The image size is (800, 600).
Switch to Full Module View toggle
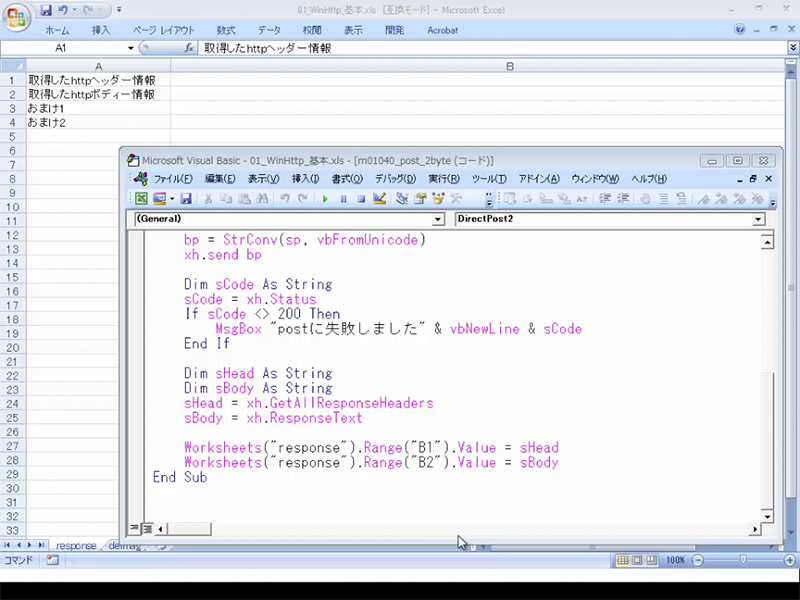tap(147, 528)
